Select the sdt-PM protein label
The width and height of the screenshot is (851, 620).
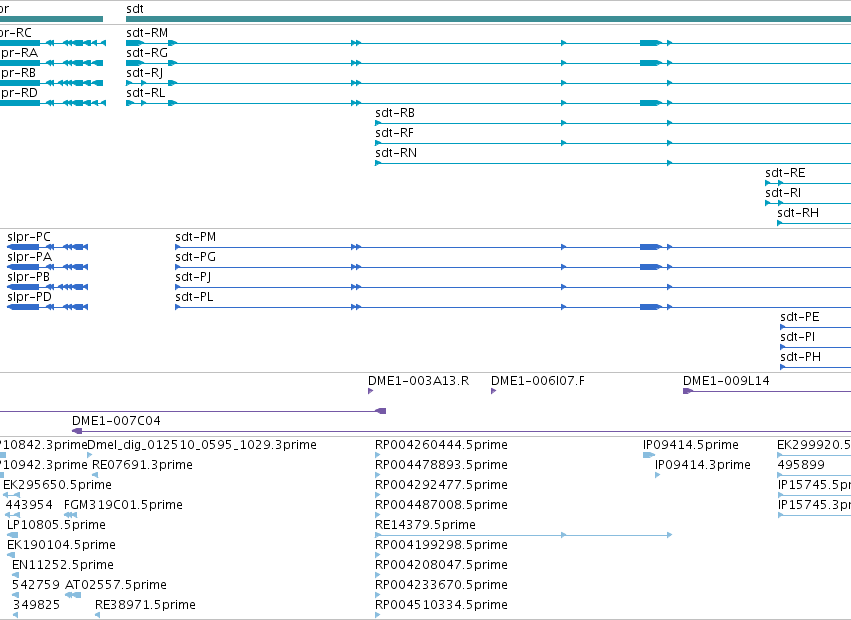(x=195, y=237)
